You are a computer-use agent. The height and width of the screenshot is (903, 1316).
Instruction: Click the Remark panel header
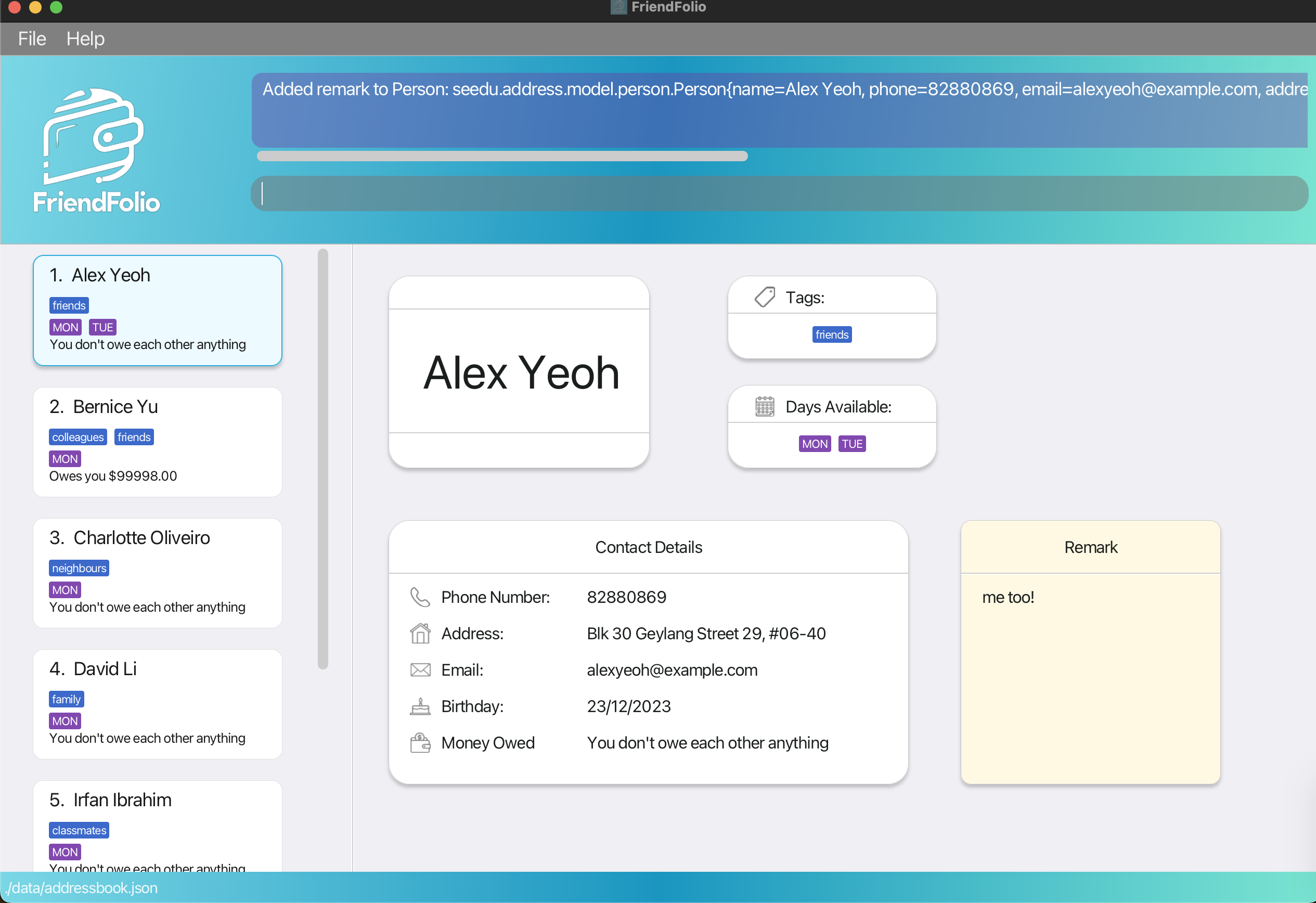coord(1091,547)
